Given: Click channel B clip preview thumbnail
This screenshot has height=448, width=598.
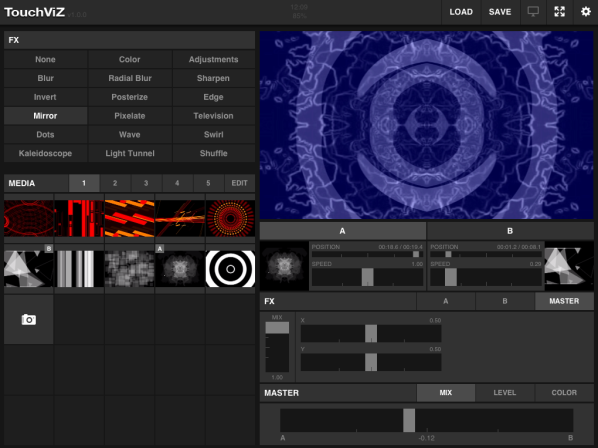Looking at the screenshot, I should 569,266.
